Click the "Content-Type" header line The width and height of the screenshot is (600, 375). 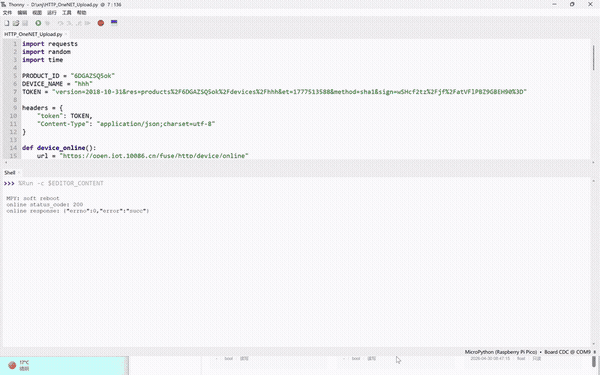tap(126, 124)
